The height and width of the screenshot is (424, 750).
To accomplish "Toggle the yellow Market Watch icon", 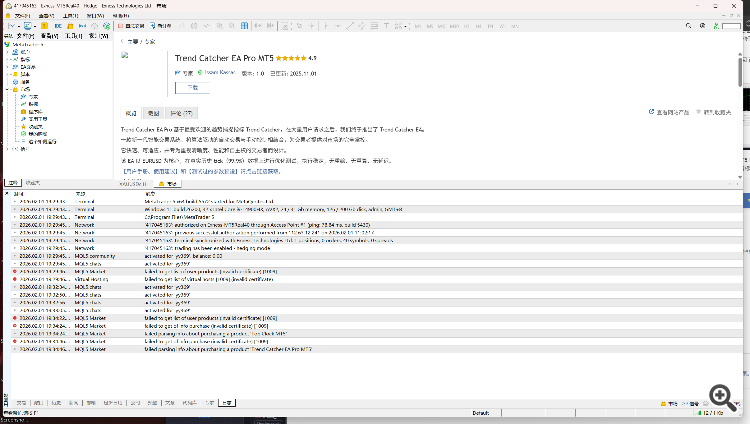I will [44, 26].
